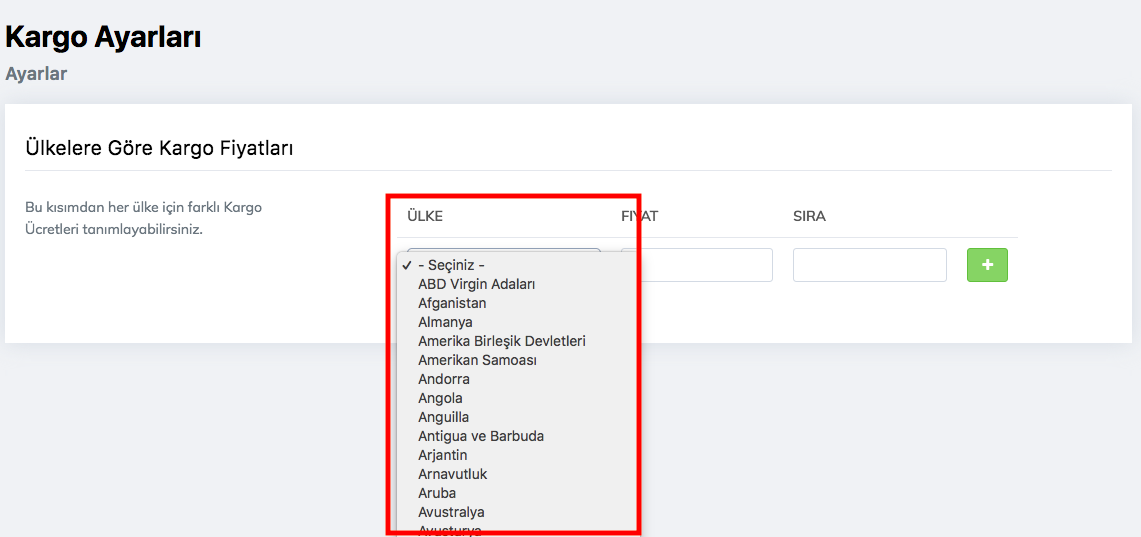Select Afganistan in the country dropdown
The image size is (1141, 537).
452,303
